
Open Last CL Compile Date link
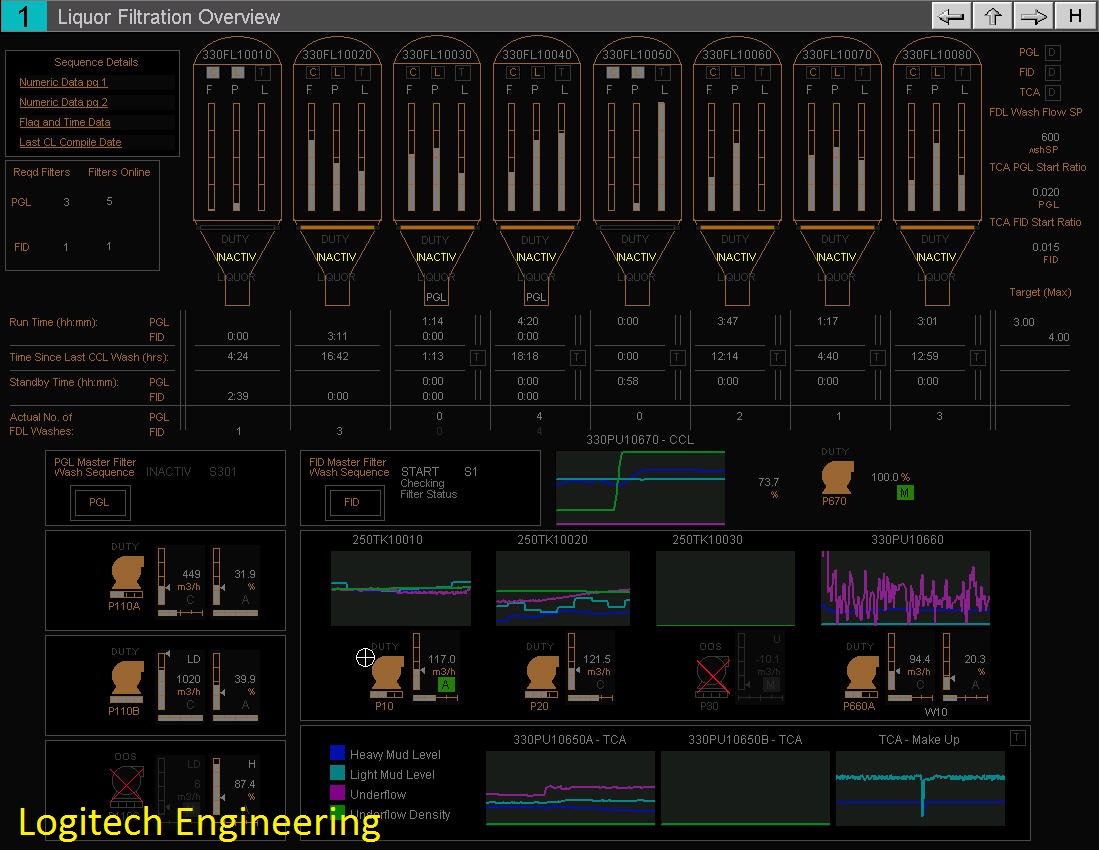click(70, 142)
